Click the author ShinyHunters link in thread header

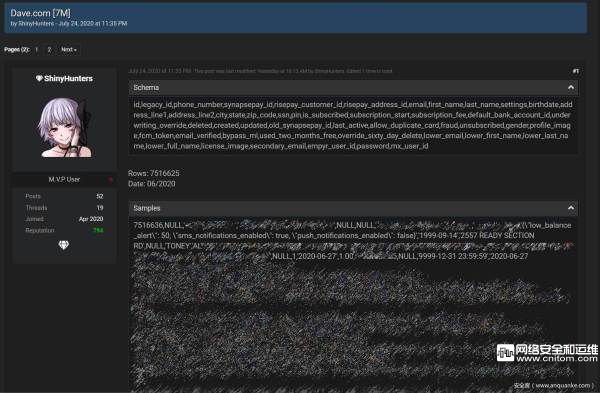(36, 23)
